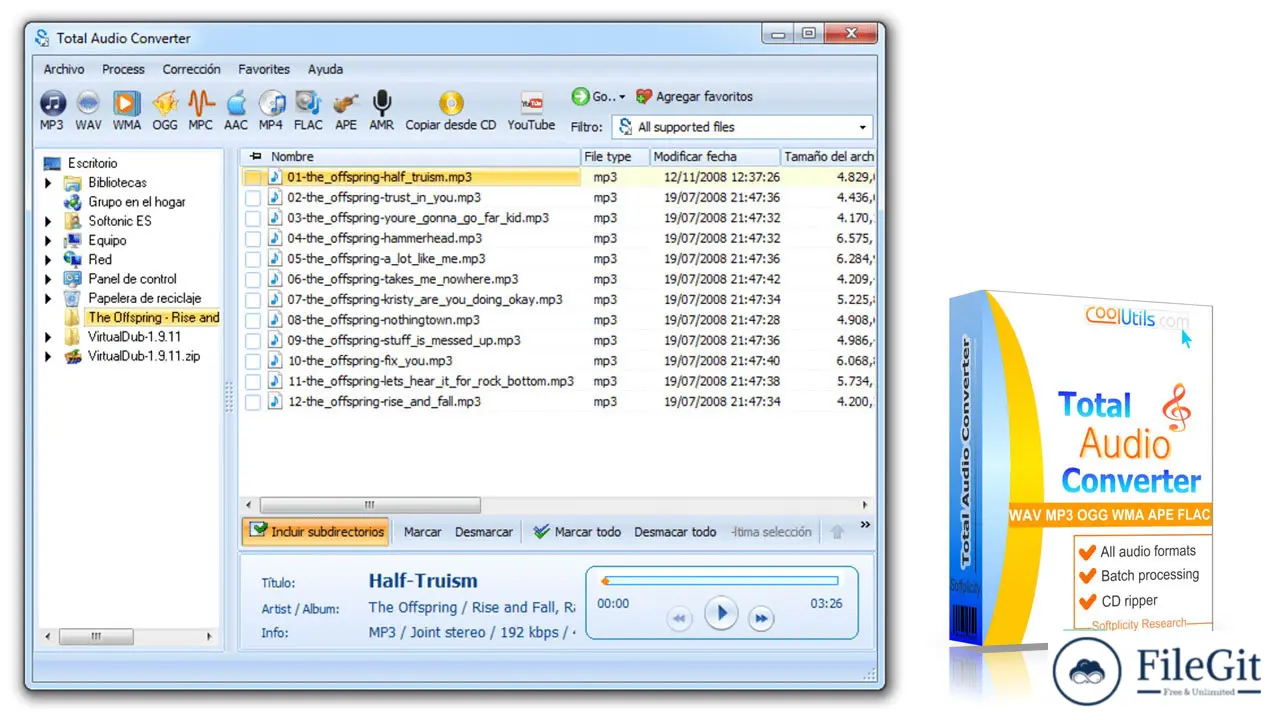Click Desmacar todo button
Viewport: 1280px width, 720px height.
675,532
